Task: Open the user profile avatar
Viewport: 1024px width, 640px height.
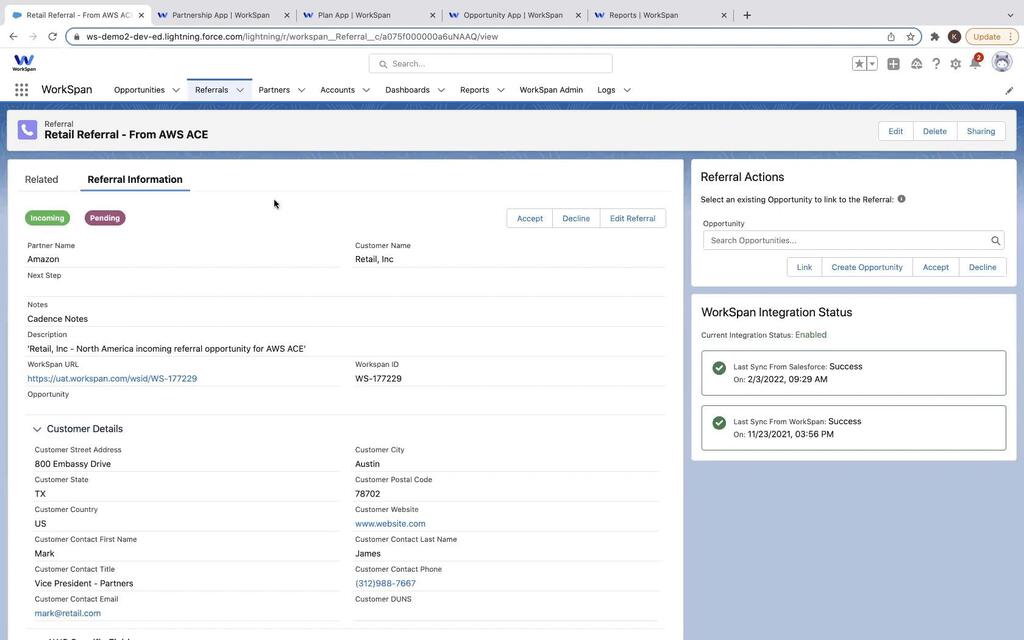Action: pyautogui.click(x=1002, y=62)
